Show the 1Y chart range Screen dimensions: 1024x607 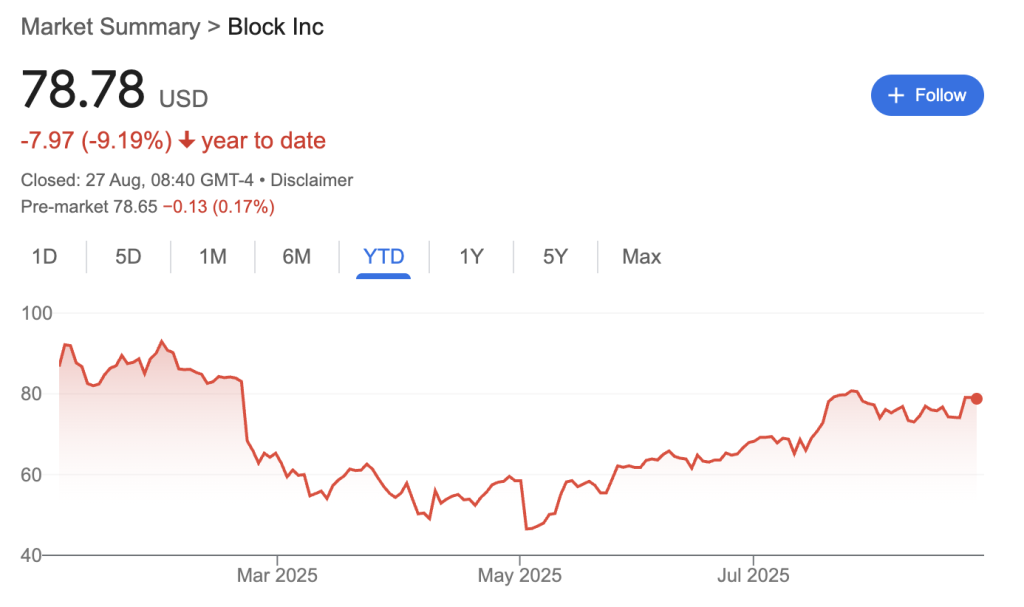pos(471,257)
